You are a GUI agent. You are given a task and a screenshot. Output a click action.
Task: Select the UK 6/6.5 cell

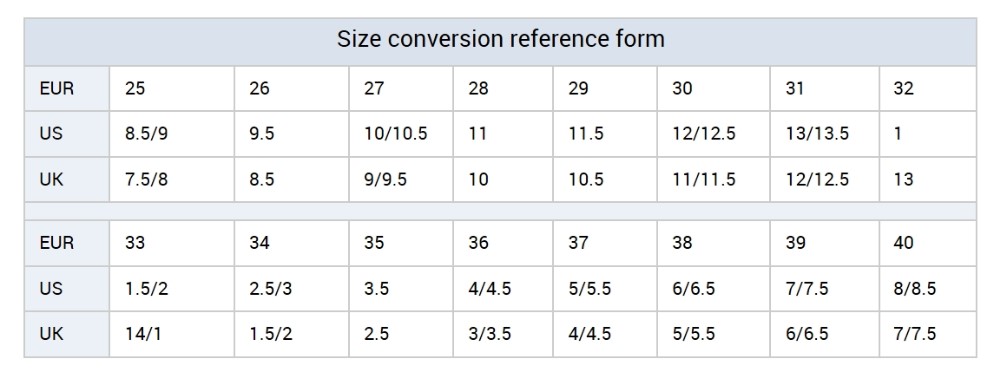825,334
